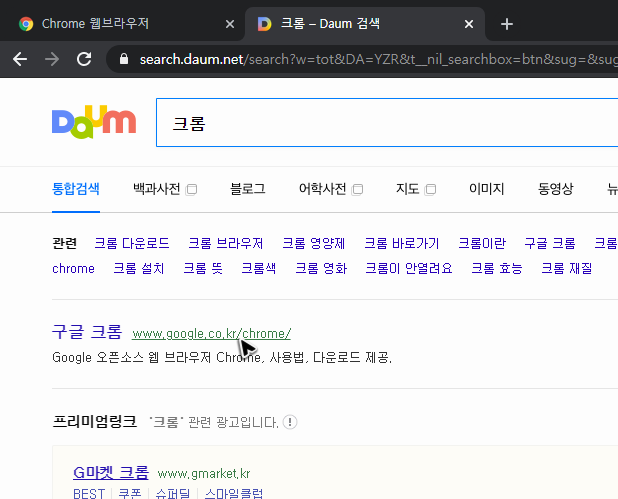Focus the Daum search box containing 크롬

point(387,123)
